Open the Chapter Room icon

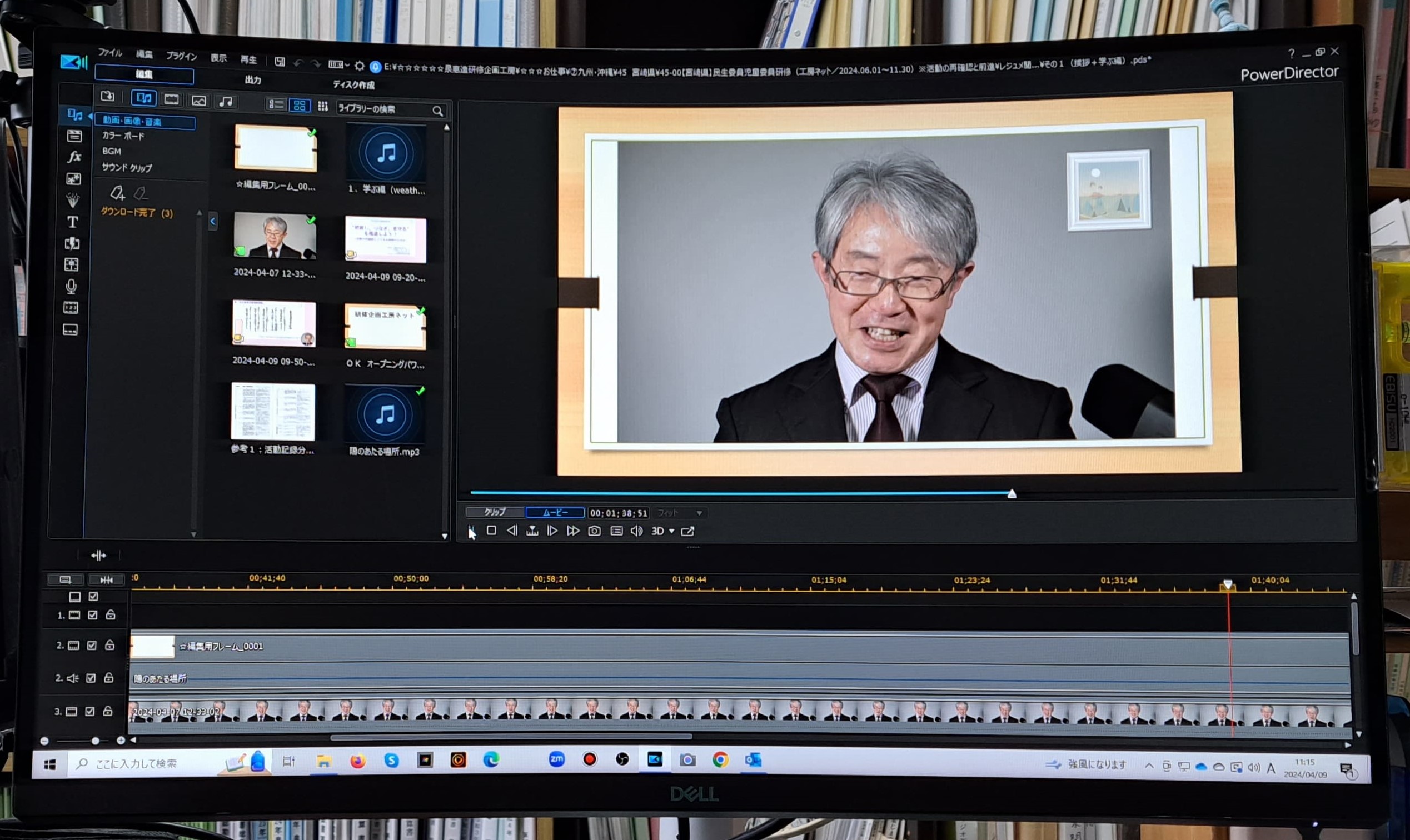click(x=71, y=307)
